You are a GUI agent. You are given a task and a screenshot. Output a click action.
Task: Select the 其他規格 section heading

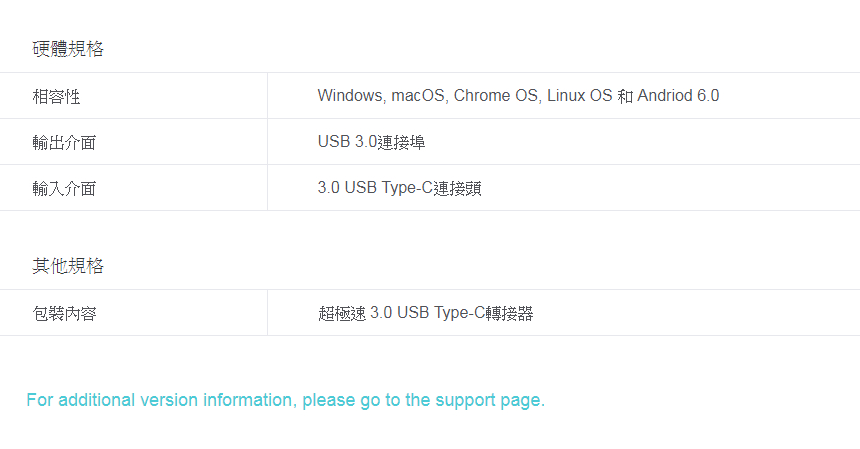pyautogui.click(x=68, y=266)
